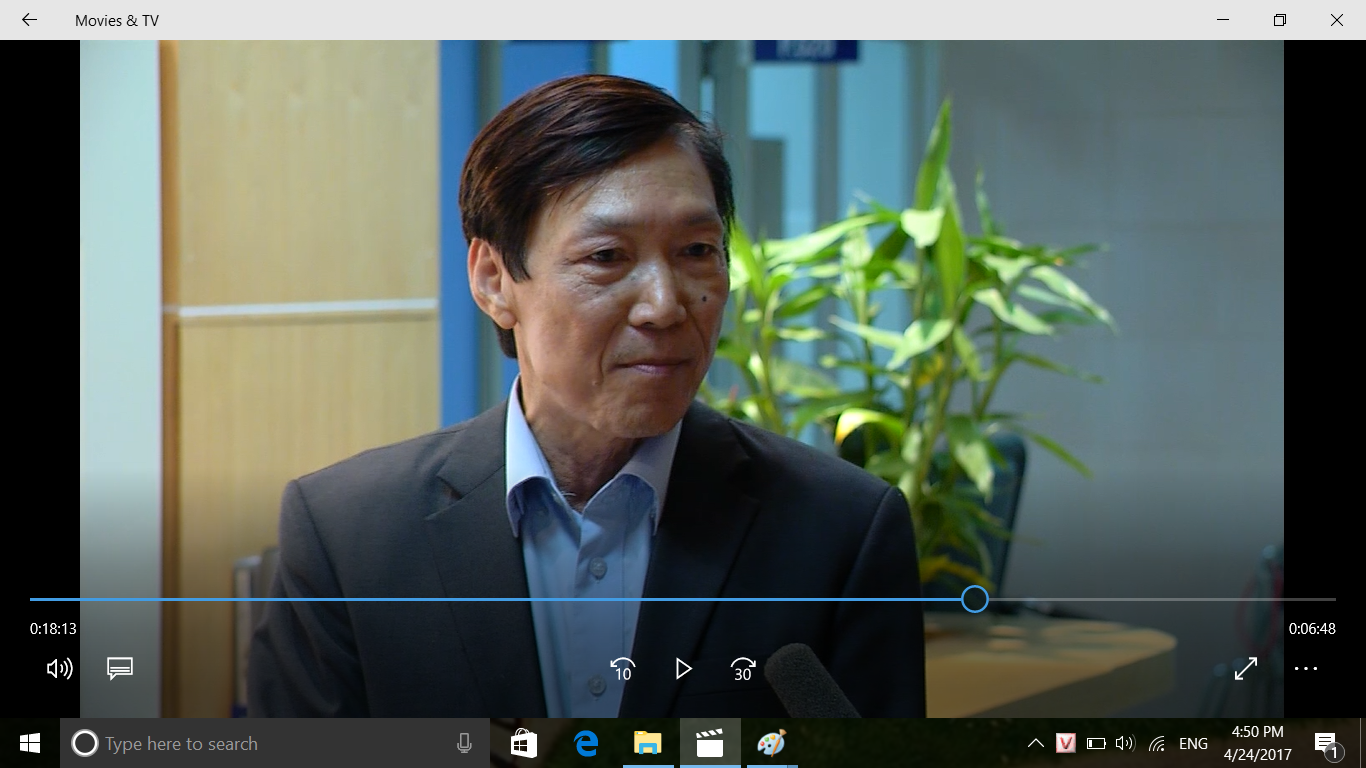Viewport: 1366px width, 768px height.
Task: Open the Paint app on the taskbar
Action: click(771, 743)
